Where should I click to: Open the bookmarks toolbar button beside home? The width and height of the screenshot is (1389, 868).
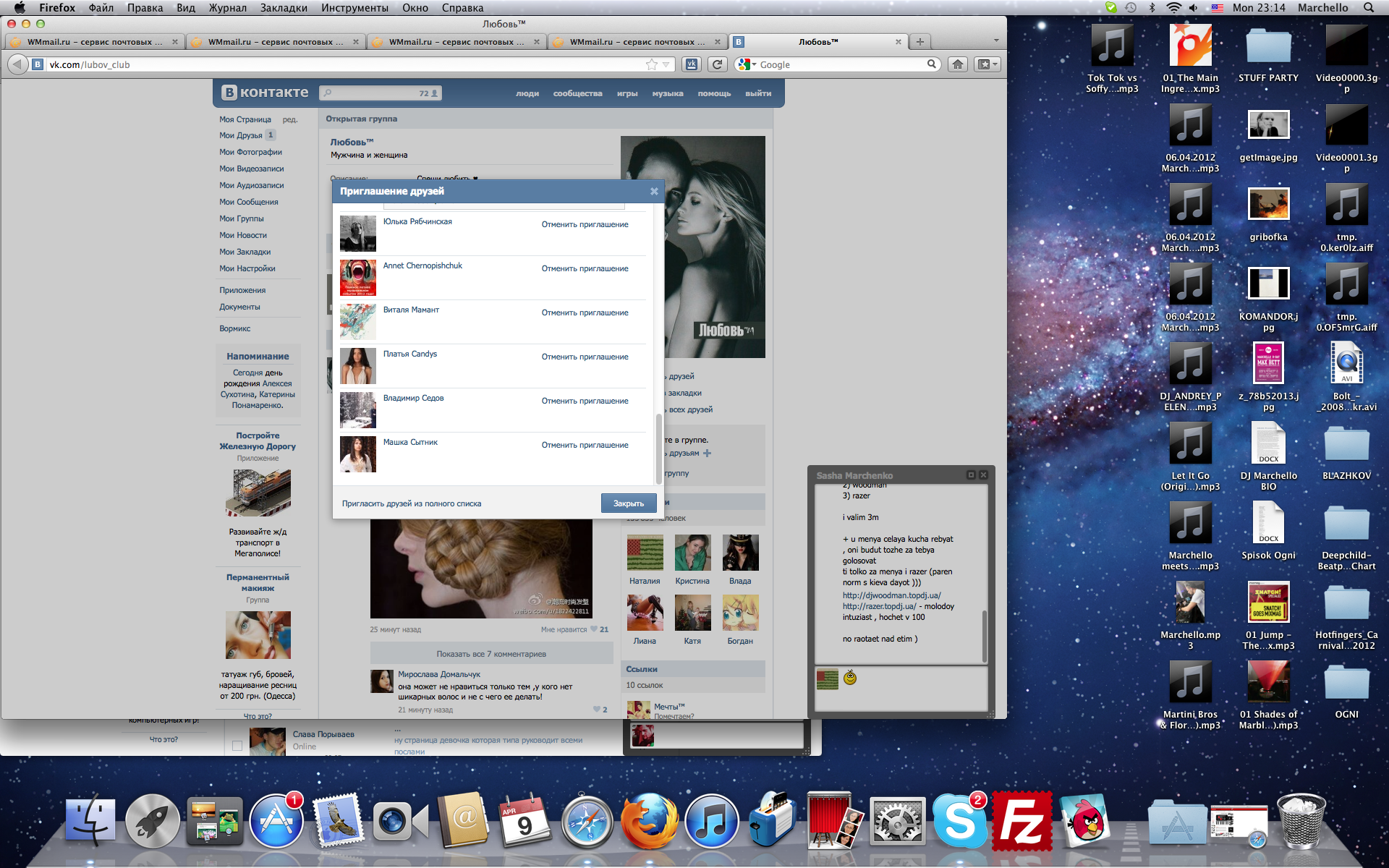pyautogui.click(x=987, y=64)
